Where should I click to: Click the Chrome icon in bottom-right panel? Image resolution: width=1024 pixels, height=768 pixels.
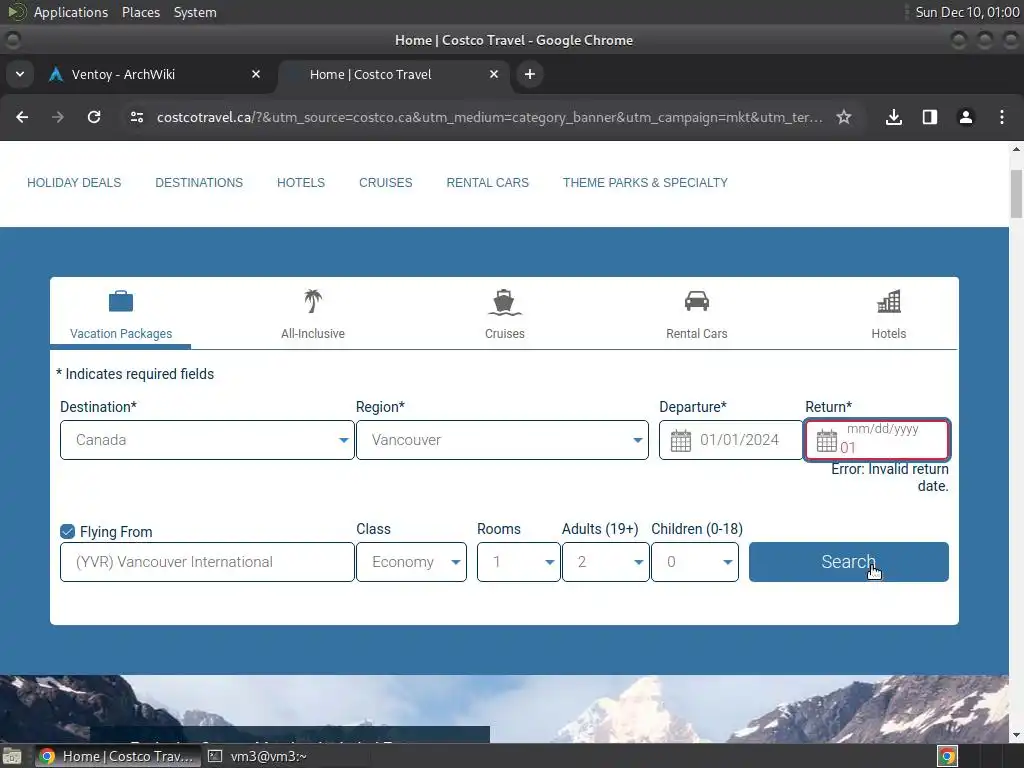point(947,756)
